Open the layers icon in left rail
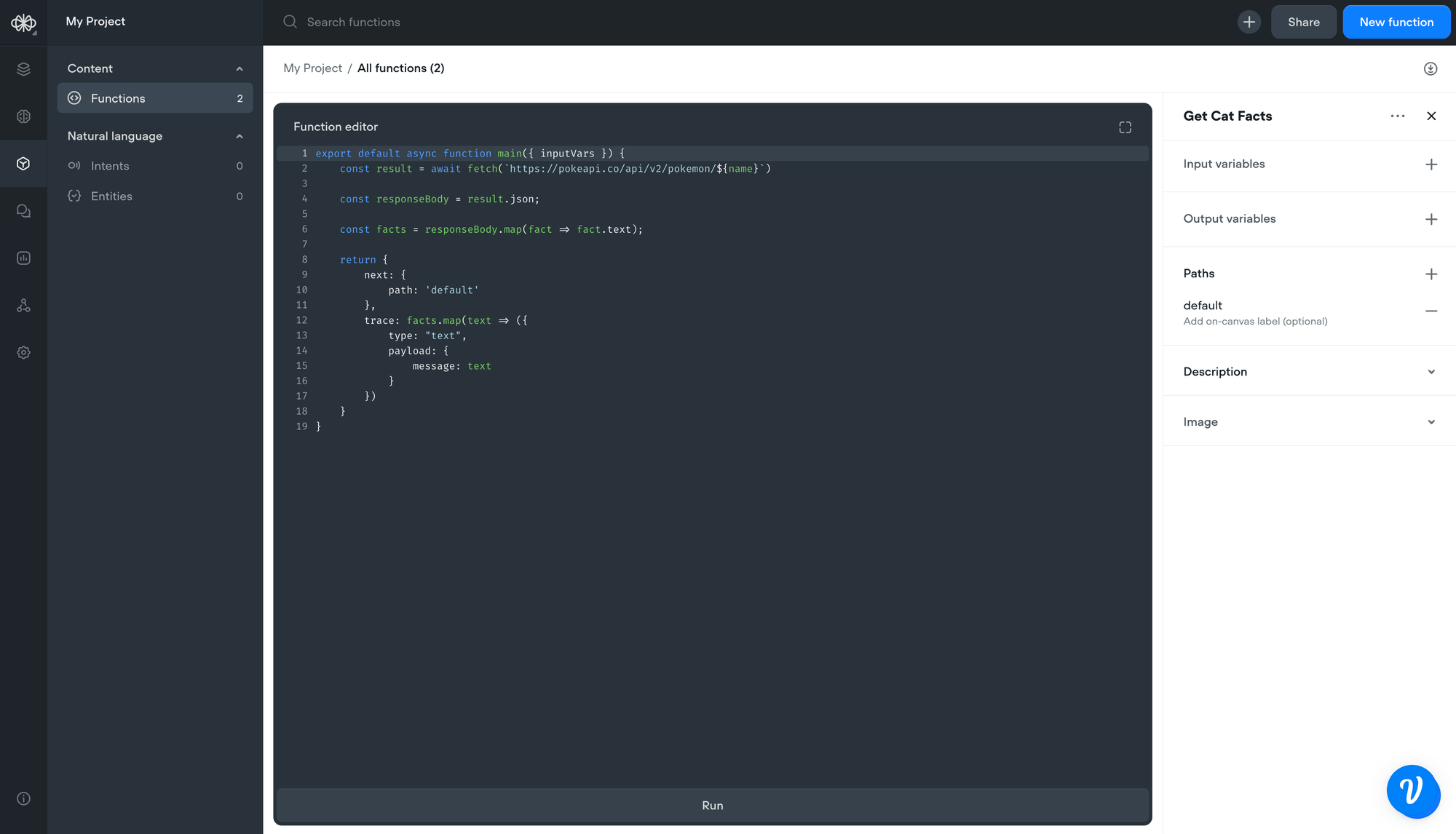The width and height of the screenshot is (1456, 834). (x=23, y=69)
